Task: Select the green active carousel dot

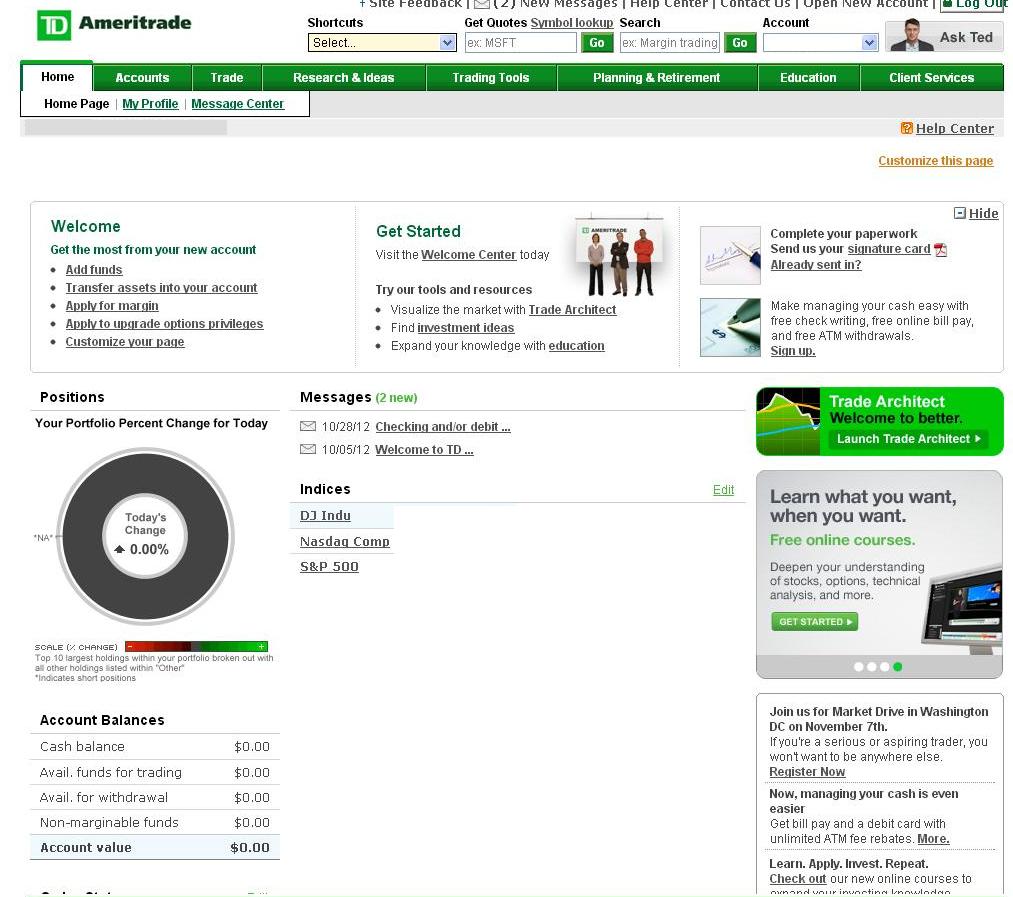Action: (897, 667)
